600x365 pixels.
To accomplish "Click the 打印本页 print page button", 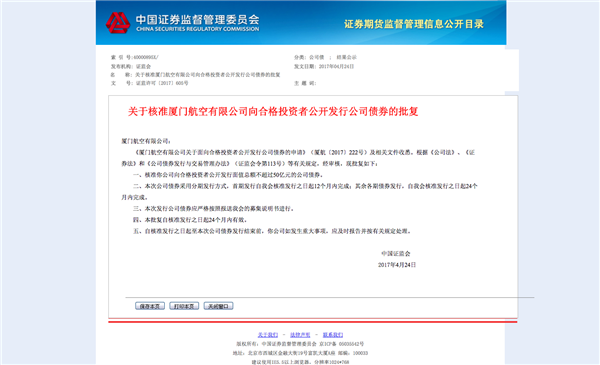I will click(184, 306).
